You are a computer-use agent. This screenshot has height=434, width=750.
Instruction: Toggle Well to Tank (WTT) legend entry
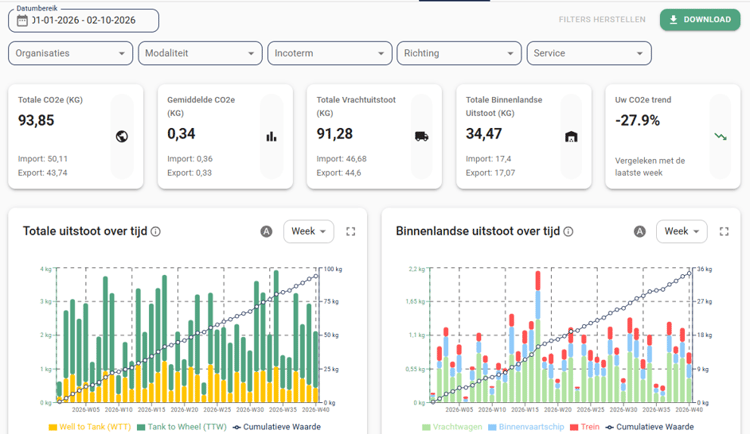coord(89,427)
